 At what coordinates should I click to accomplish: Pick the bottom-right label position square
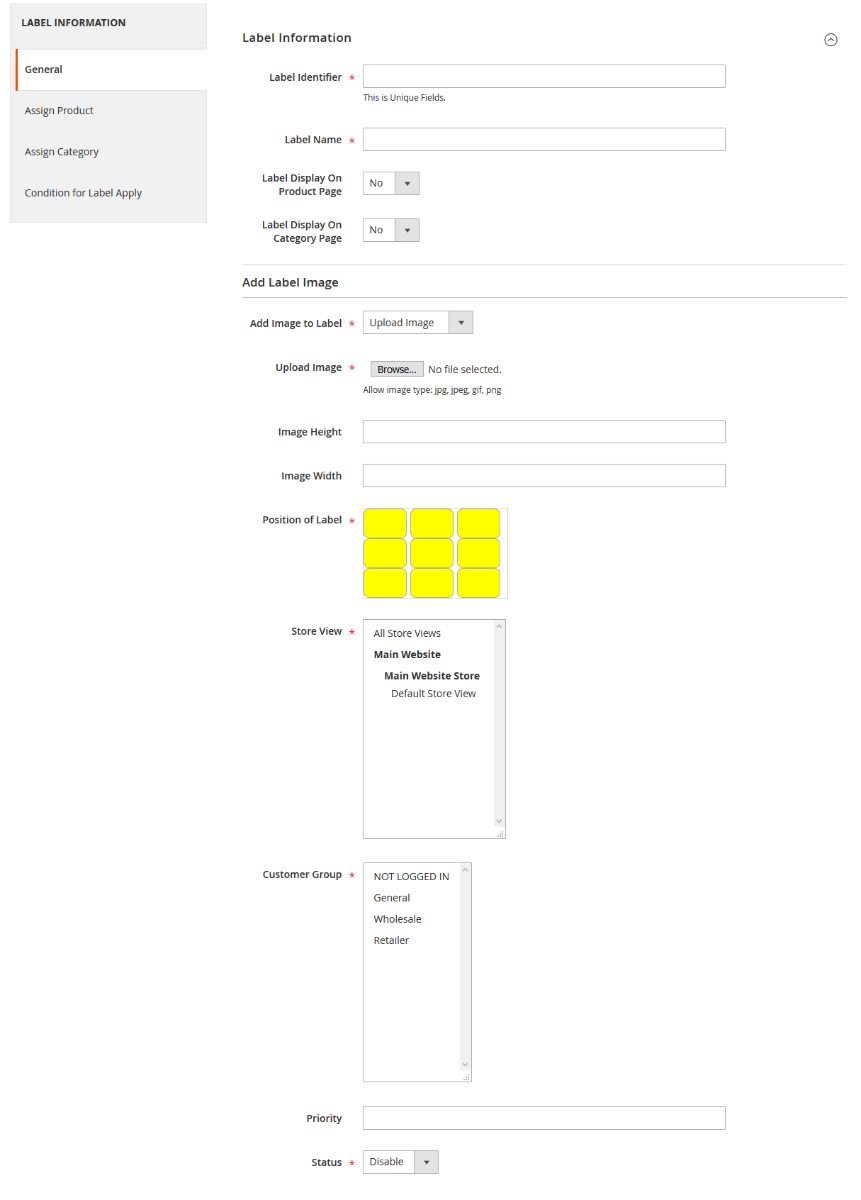(x=478, y=583)
